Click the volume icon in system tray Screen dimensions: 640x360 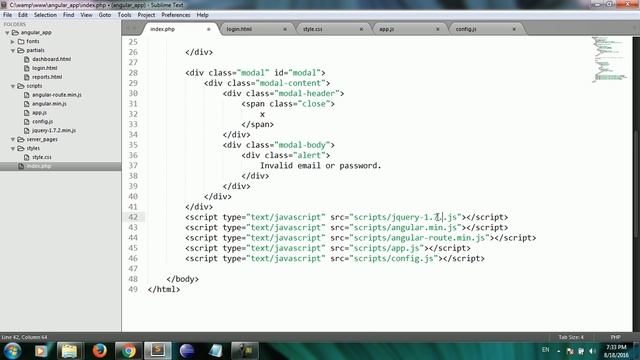point(592,351)
